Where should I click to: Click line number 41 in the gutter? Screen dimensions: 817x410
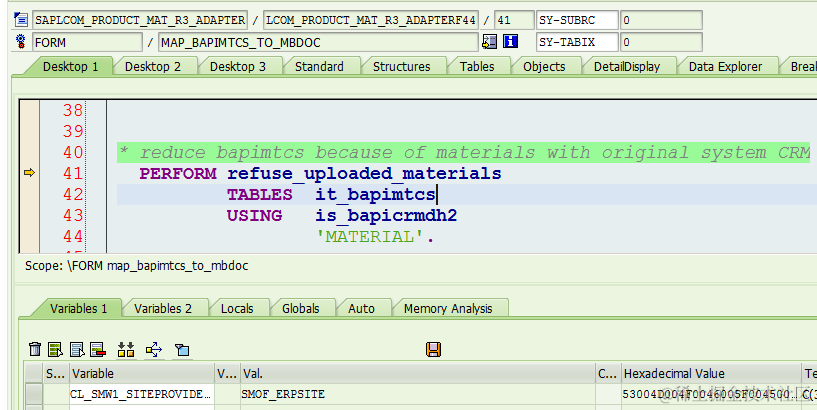pos(72,173)
